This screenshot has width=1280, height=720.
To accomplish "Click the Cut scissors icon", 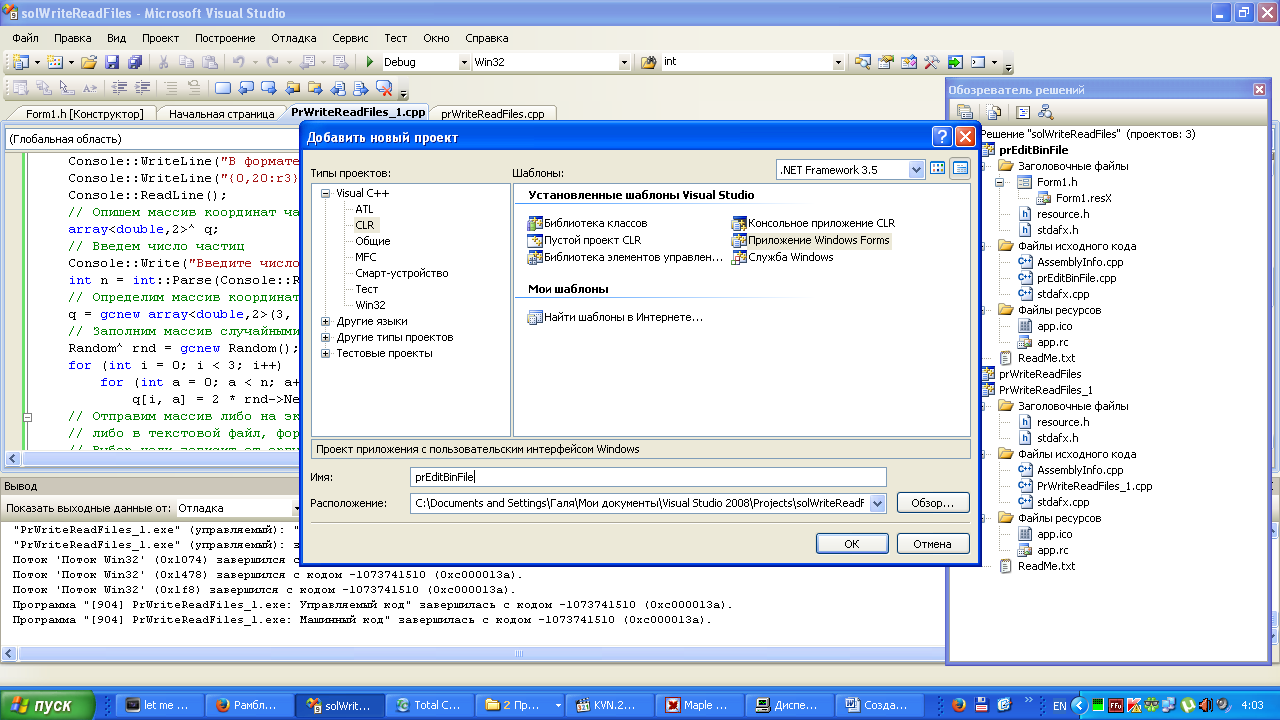I will [163, 62].
